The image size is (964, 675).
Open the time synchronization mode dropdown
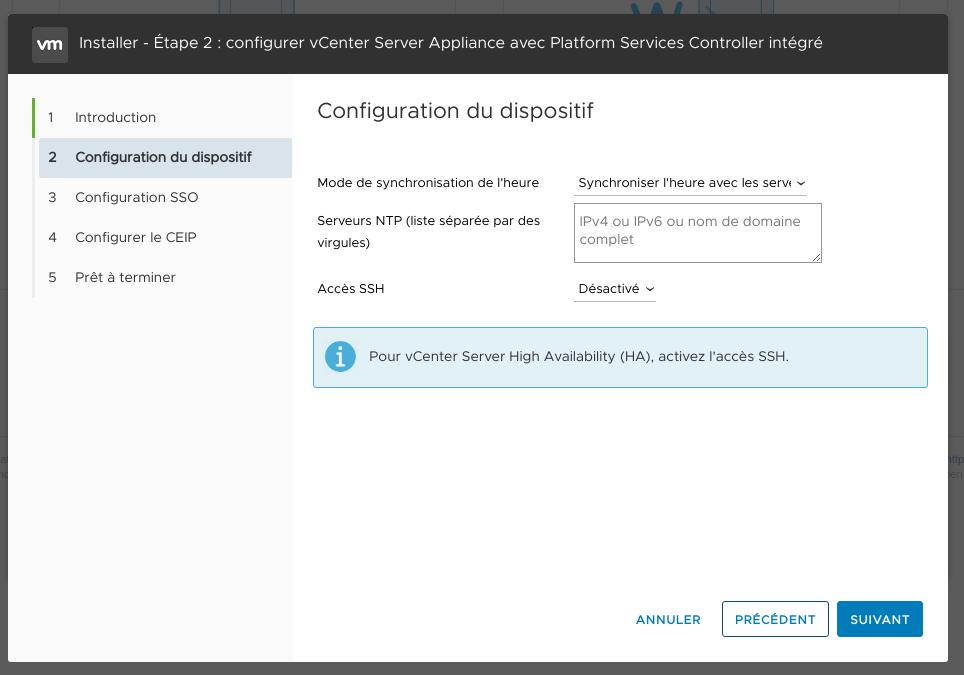coord(690,183)
